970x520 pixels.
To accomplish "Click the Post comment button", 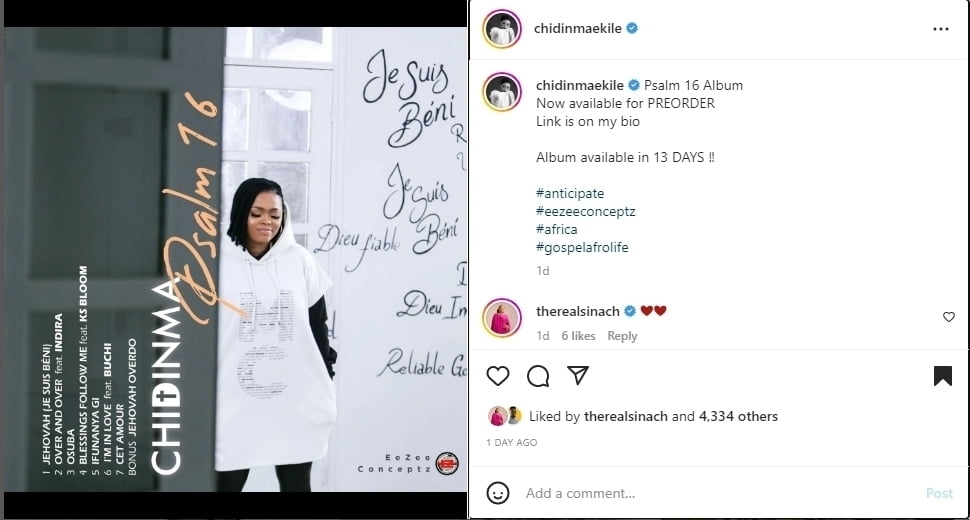I will pos(939,493).
